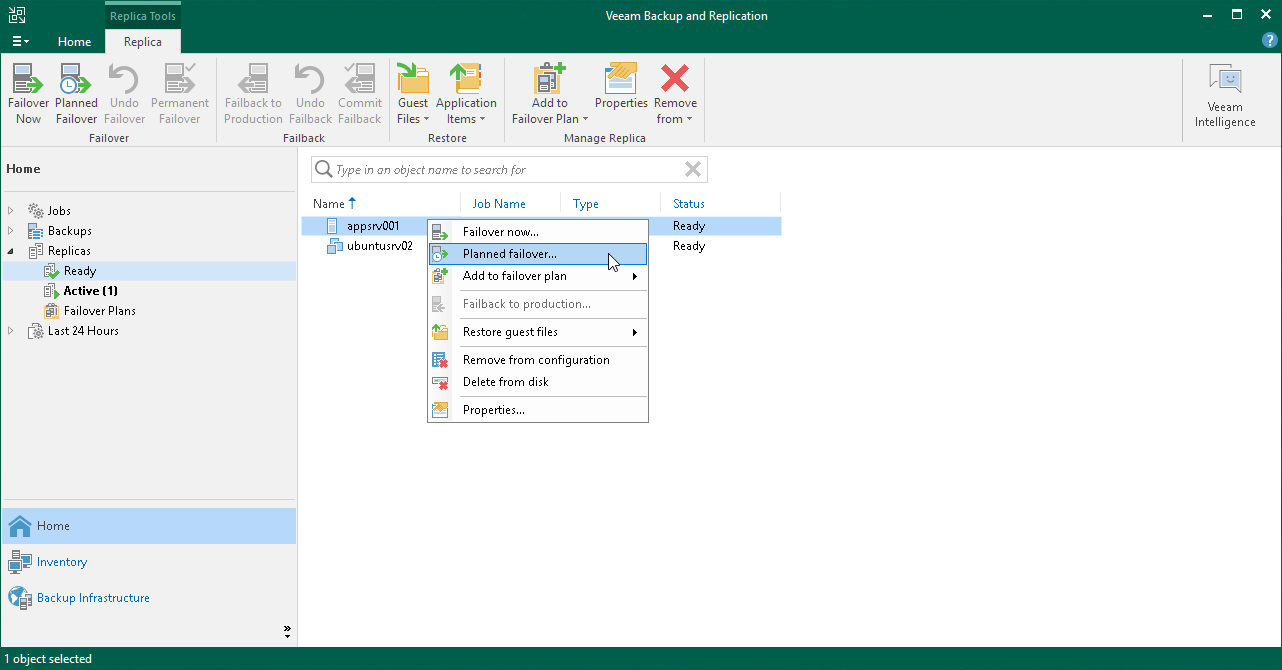Switch to the Home ribbon tab
This screenshot has width=1282, height=670.
click(x=74, y=42)
